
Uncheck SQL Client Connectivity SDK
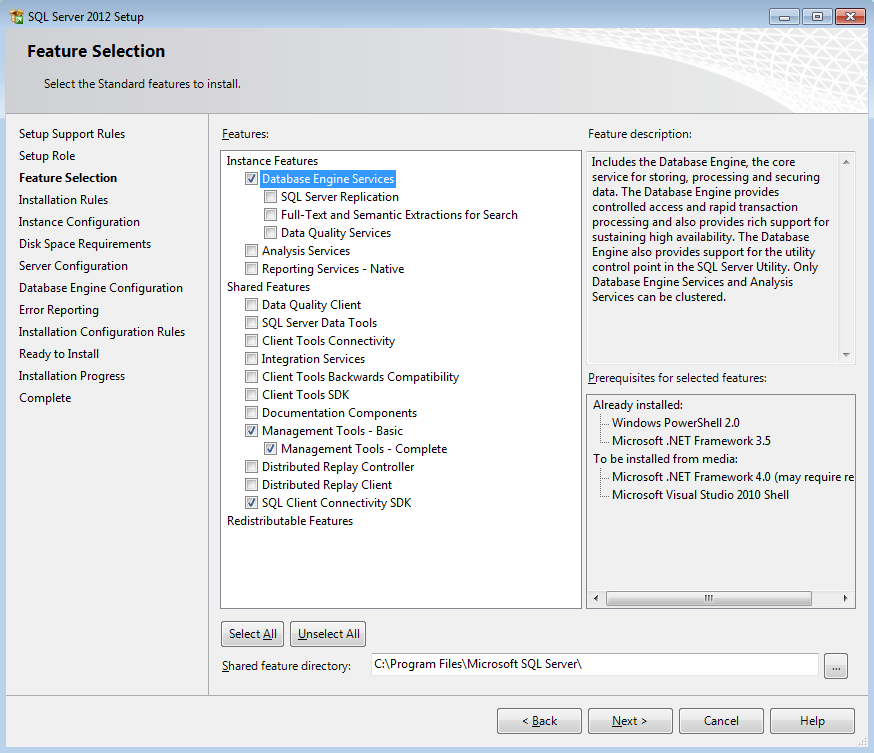251,503
